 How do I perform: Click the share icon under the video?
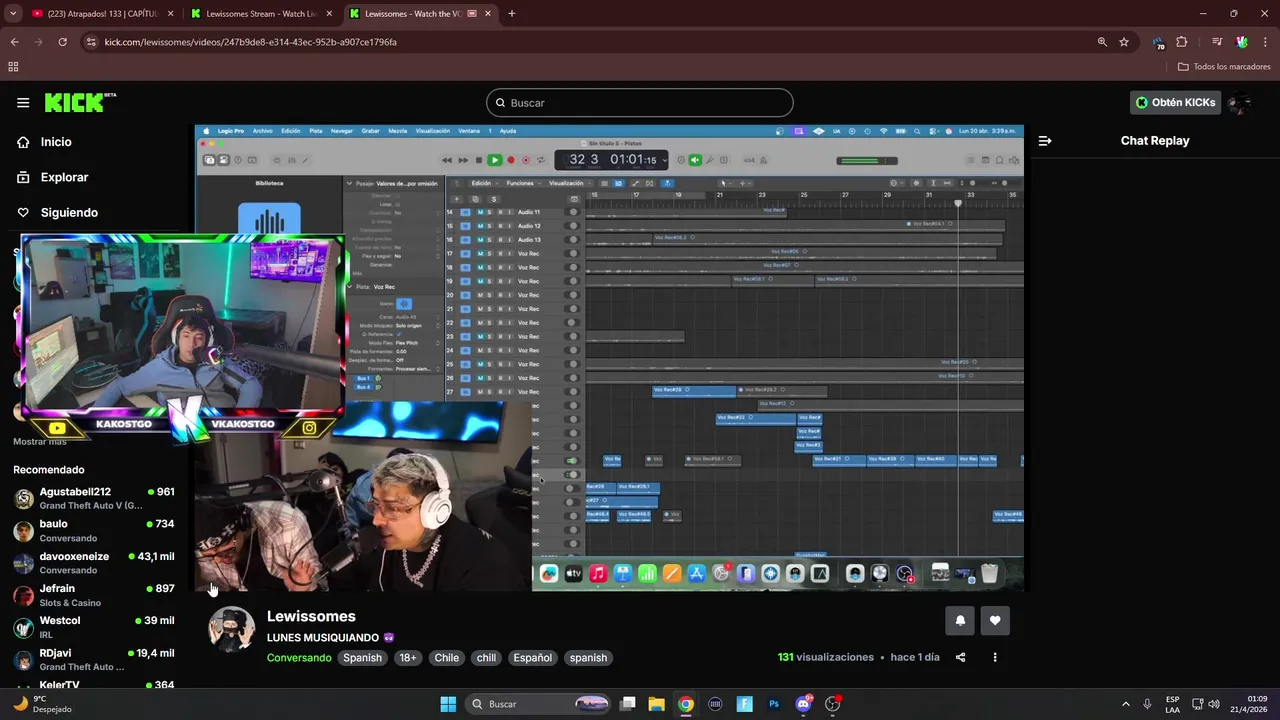click(961, 657)
